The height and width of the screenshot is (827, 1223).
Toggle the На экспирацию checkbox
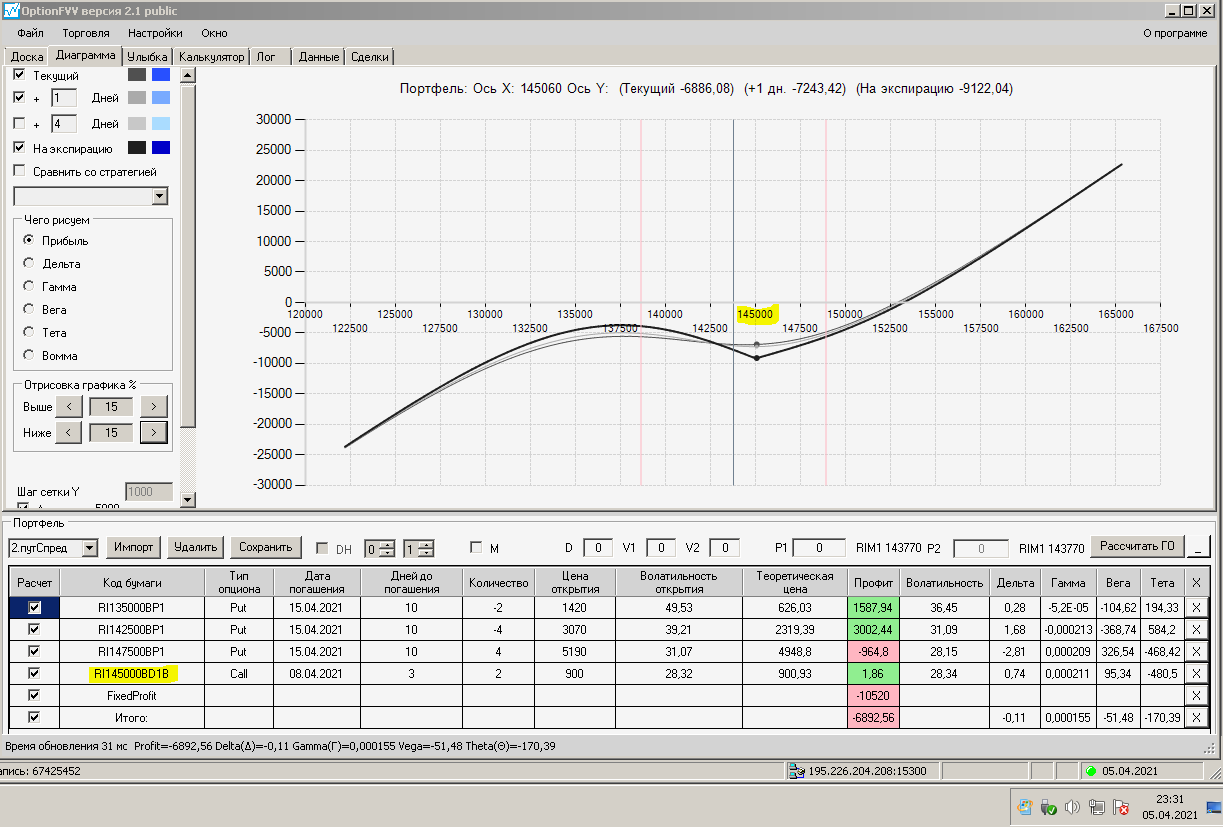pos(19,148)
